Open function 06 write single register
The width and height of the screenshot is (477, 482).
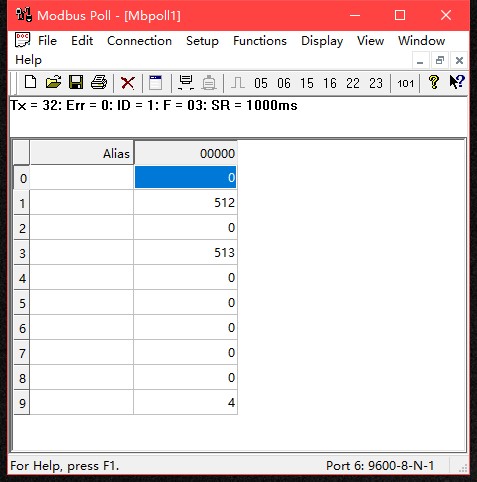click(x=284, y=83)
